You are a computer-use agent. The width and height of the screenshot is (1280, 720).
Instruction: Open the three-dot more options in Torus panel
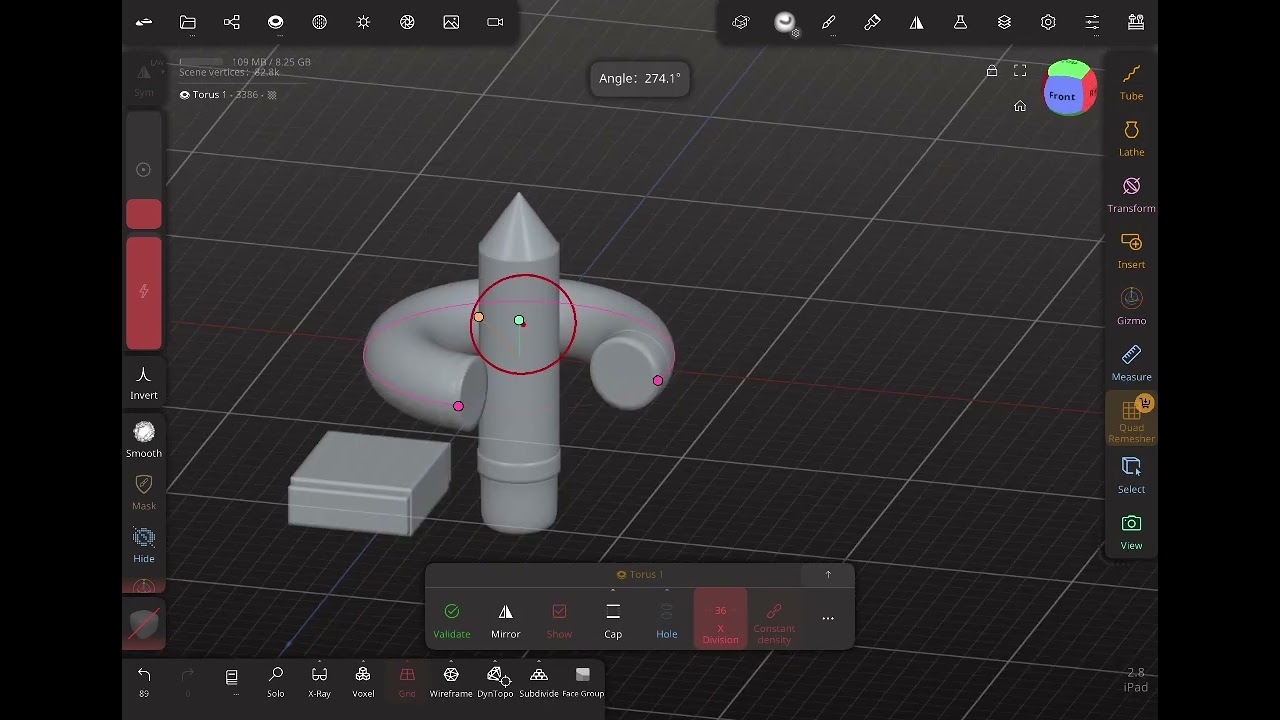828,618
